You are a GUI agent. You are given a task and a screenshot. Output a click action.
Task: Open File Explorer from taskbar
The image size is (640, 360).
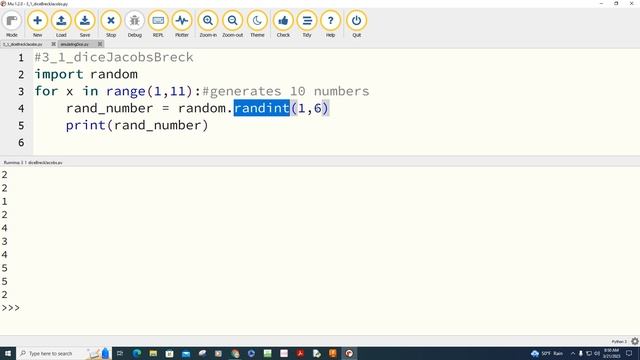pyautogui.click(x=153, y=353)
